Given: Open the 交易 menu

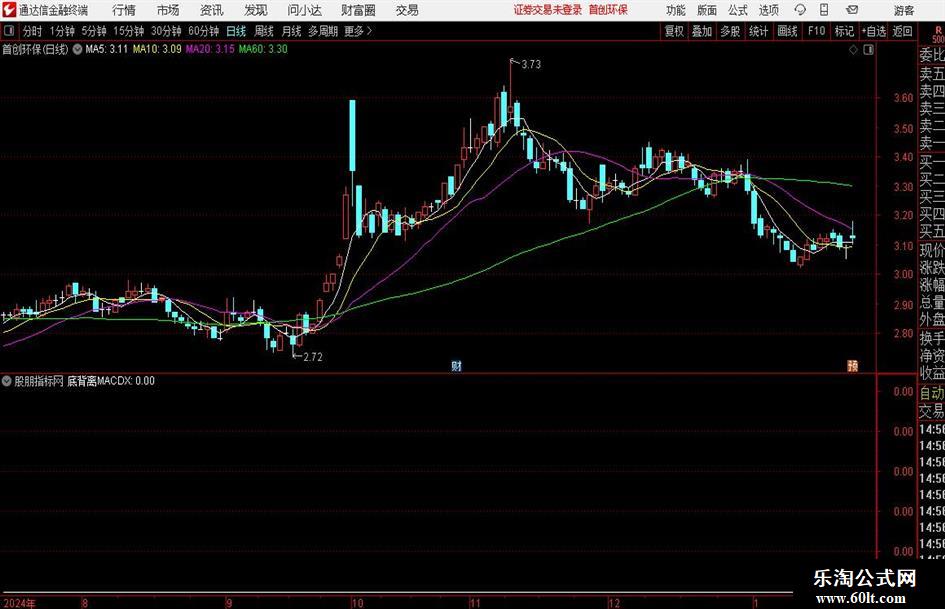Looking at the screenshot, I should coord(407,10).
